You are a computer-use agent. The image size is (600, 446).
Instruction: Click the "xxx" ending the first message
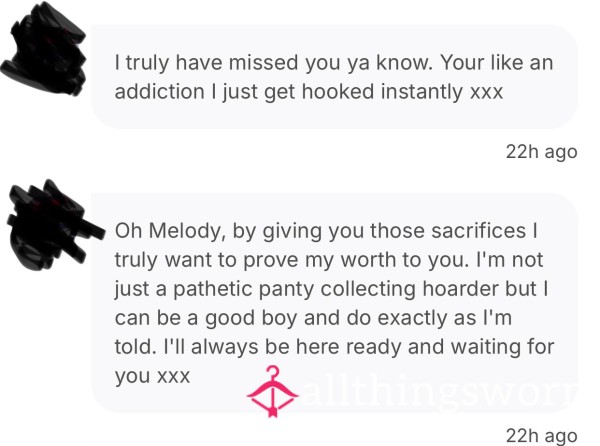pyautogui.click(x=486, y=93)
